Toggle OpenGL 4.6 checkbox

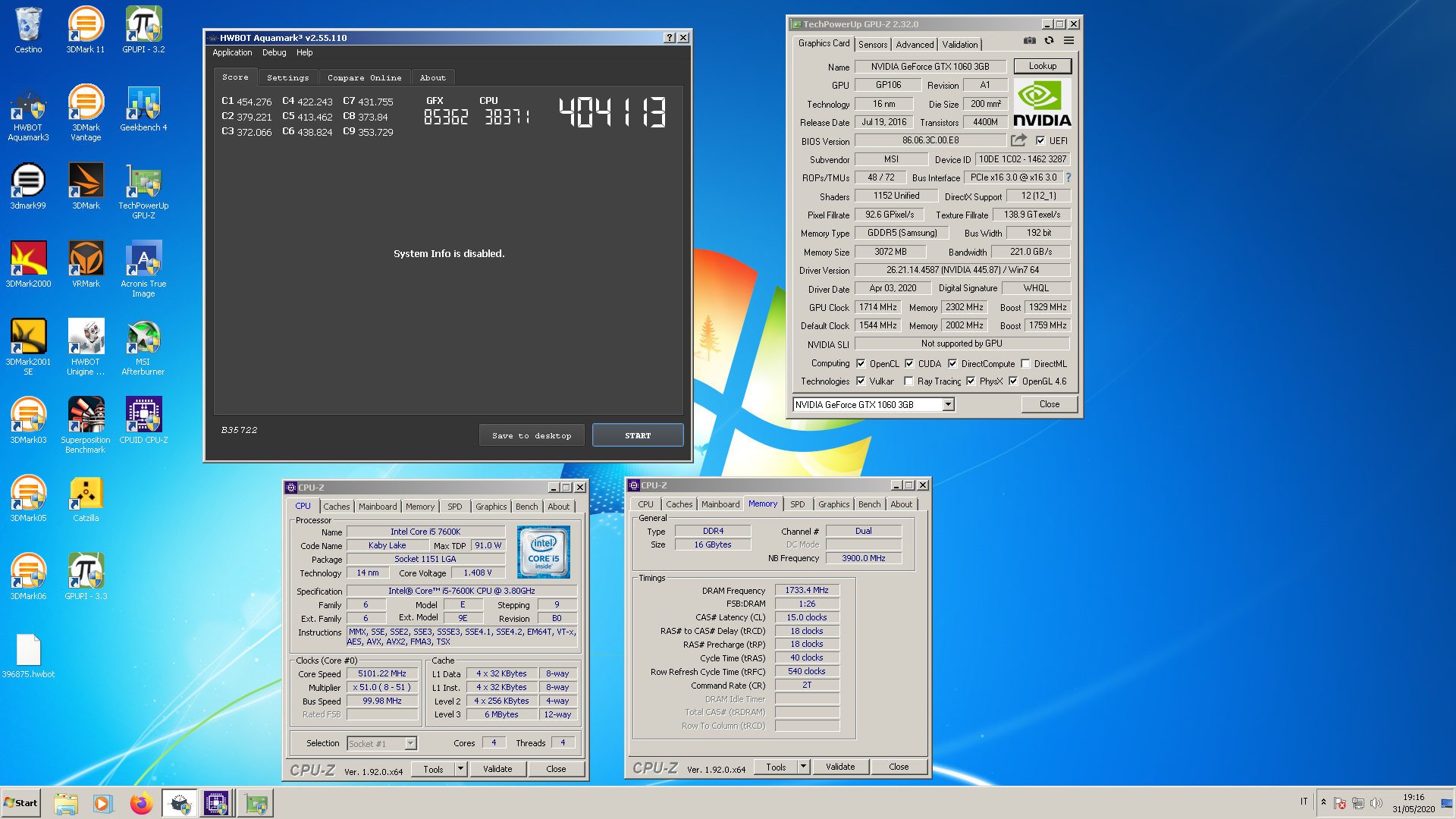click(1013, 381)
